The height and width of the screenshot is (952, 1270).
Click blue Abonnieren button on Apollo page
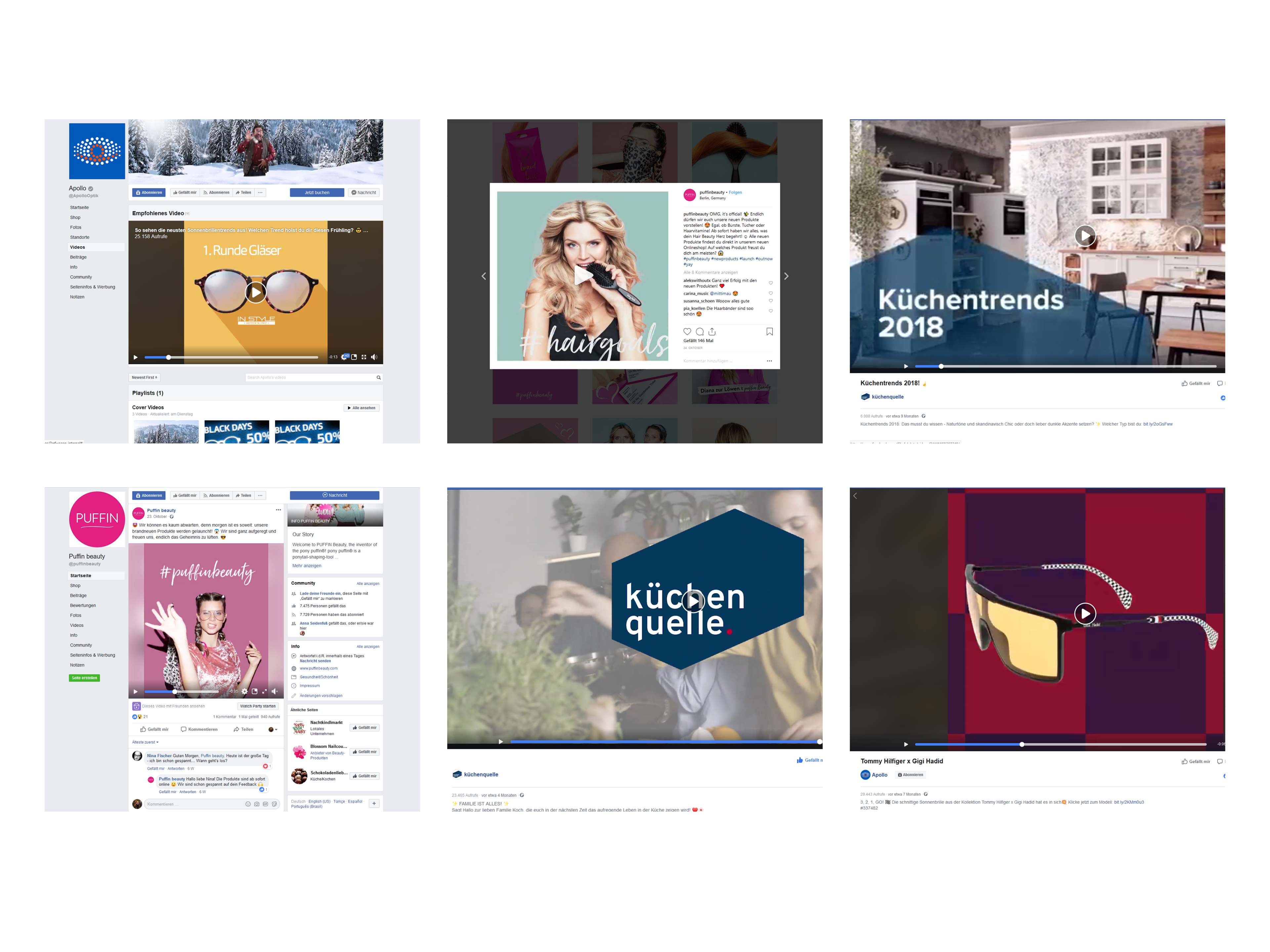click(x=149, y=193)
